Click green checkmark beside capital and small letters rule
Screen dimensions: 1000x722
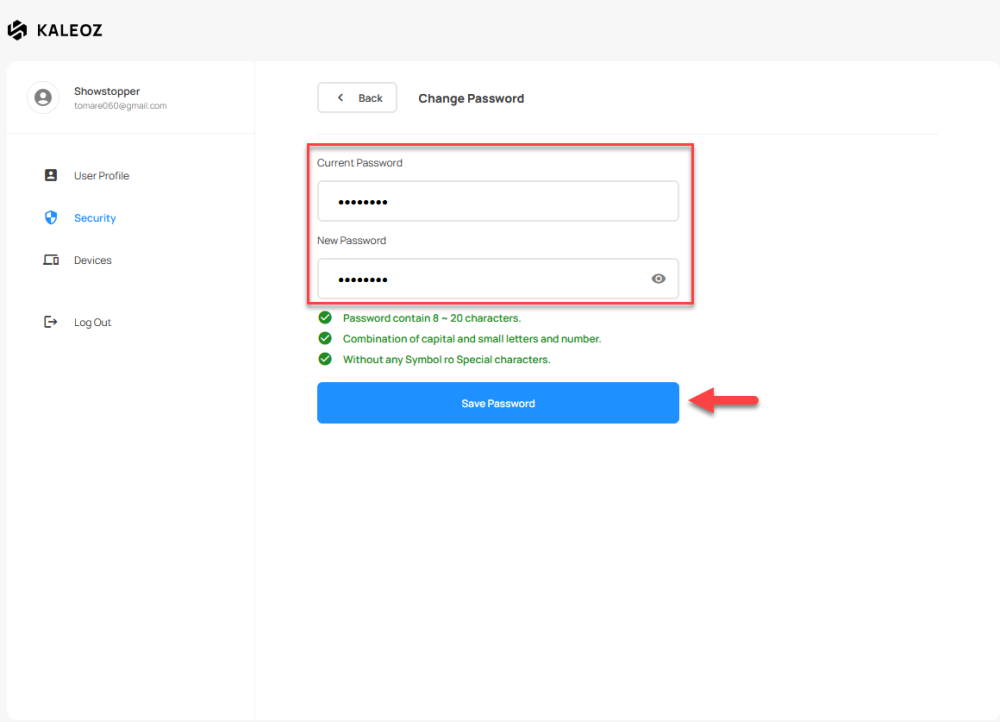[325, 338]
